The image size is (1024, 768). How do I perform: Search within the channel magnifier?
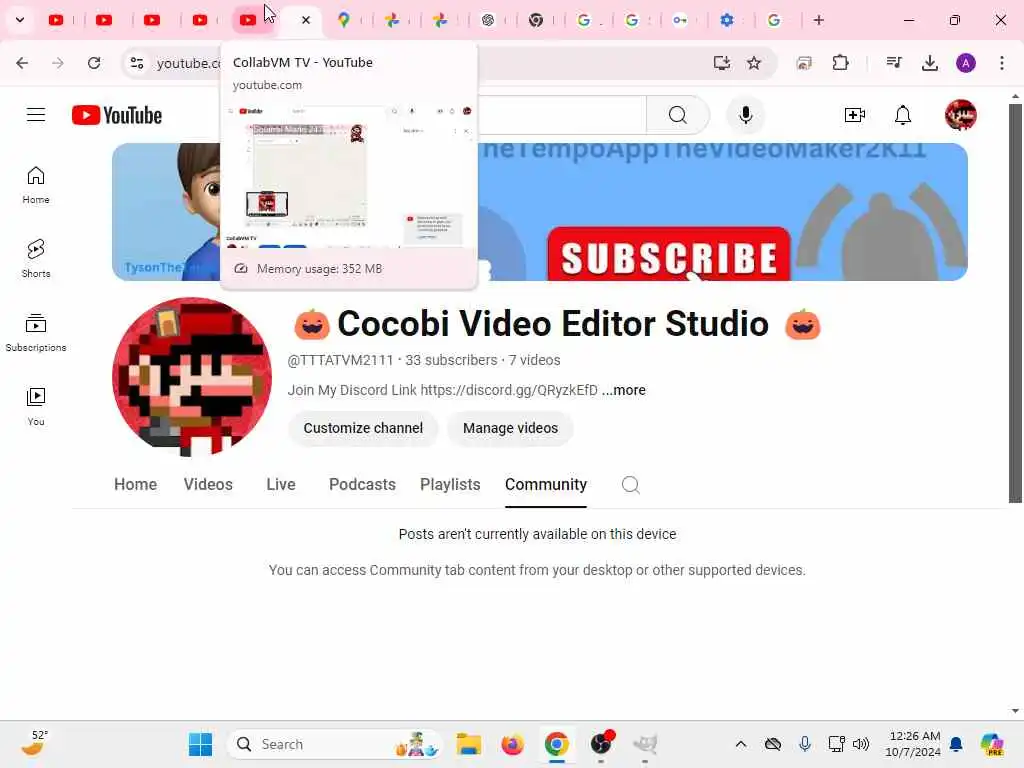pos(630,485)
